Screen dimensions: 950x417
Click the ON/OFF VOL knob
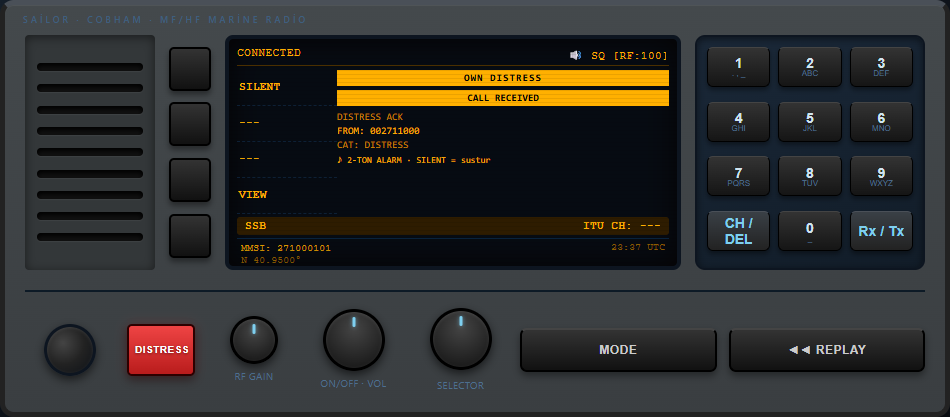354,339
